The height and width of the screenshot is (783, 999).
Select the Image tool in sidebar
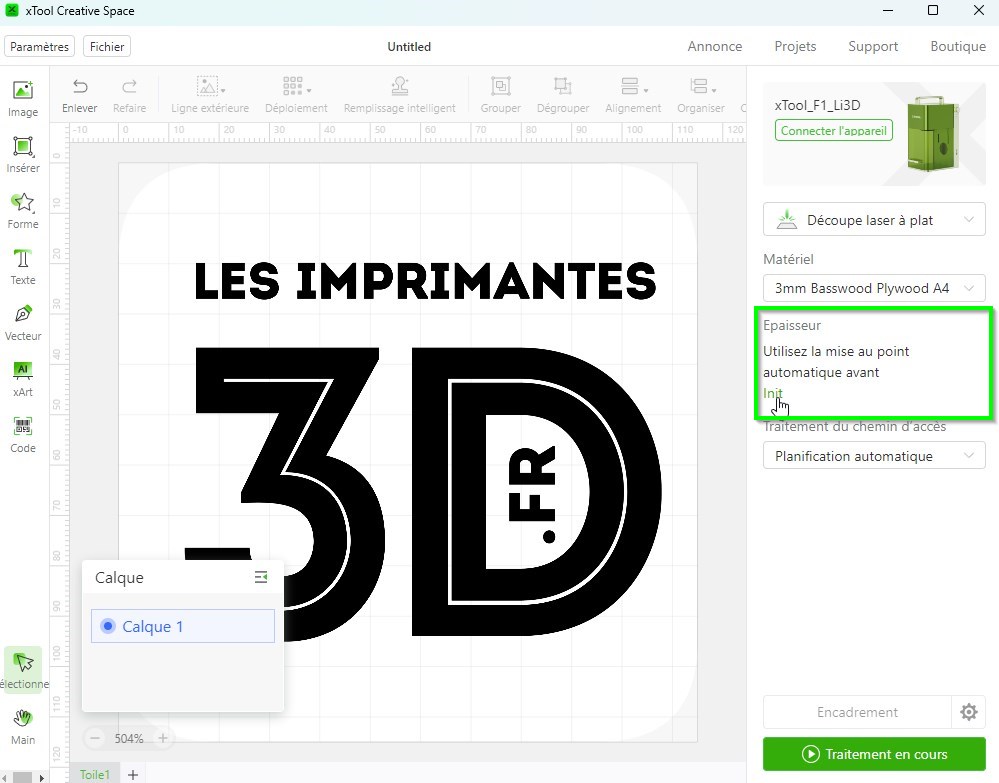click(x=23, y=99)
